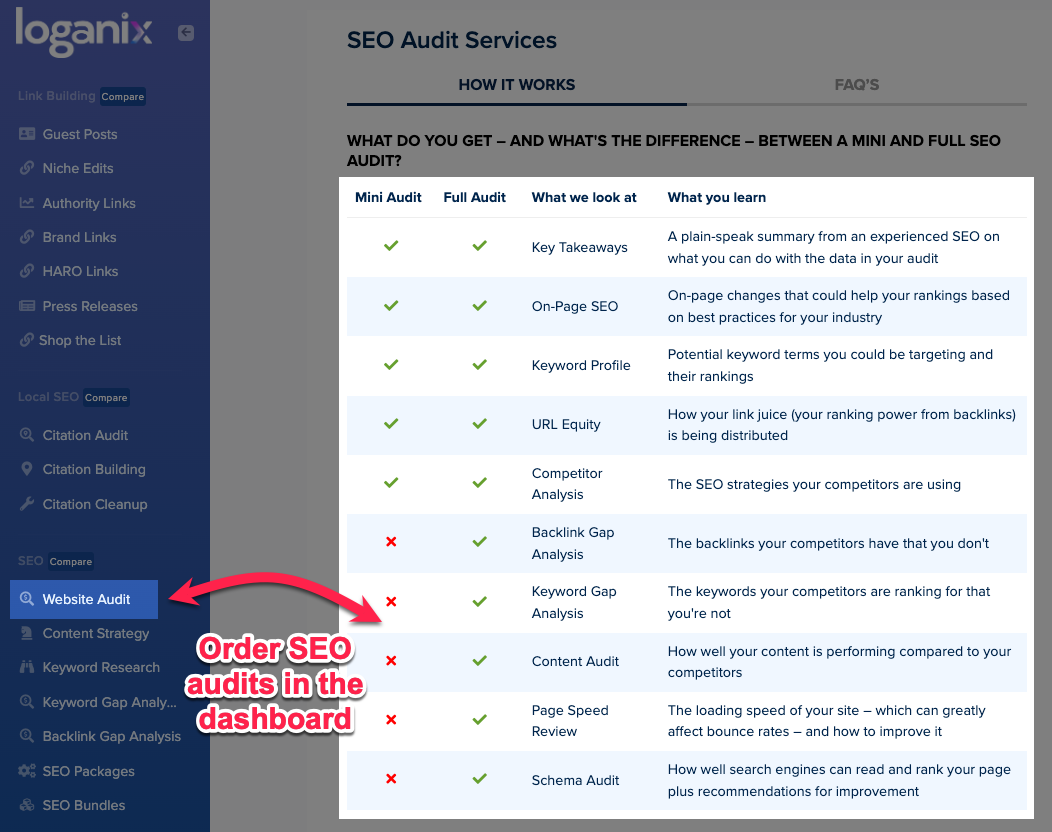Click the 'Key Takeaways' cell
Screen dimensions: 1052x832
(x=580, y=248)
